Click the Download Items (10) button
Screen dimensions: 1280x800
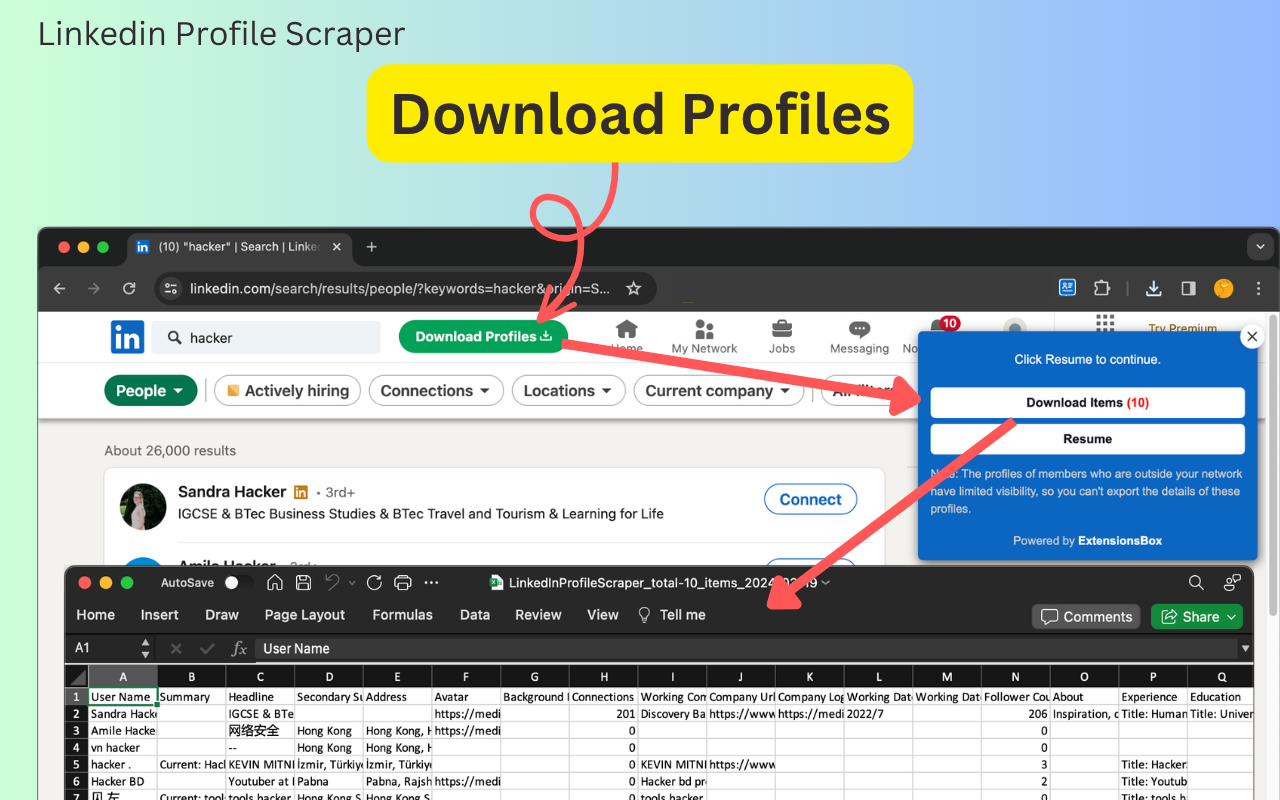coord(1087,403)
